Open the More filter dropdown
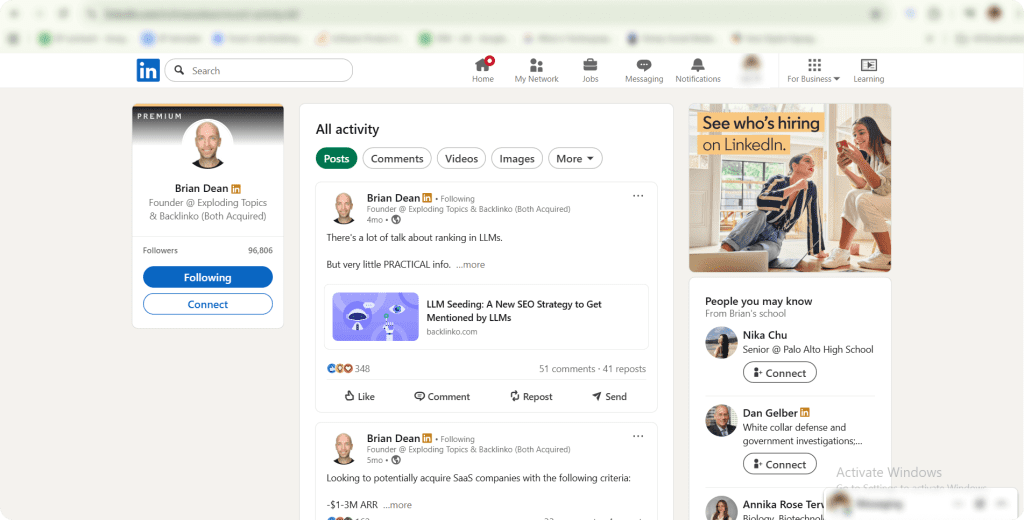This screenshot has width=1024, height=520. [575, 158]
